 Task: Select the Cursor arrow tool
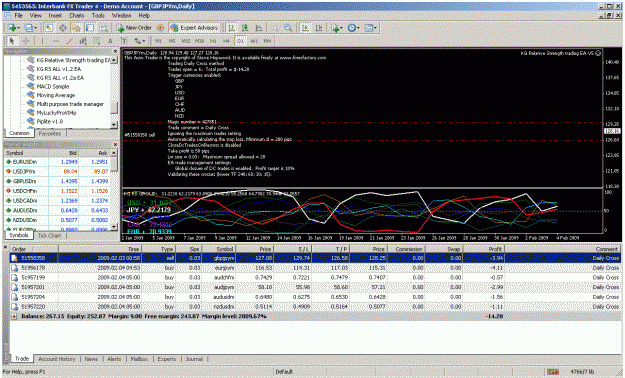click(x=11, y=41)
